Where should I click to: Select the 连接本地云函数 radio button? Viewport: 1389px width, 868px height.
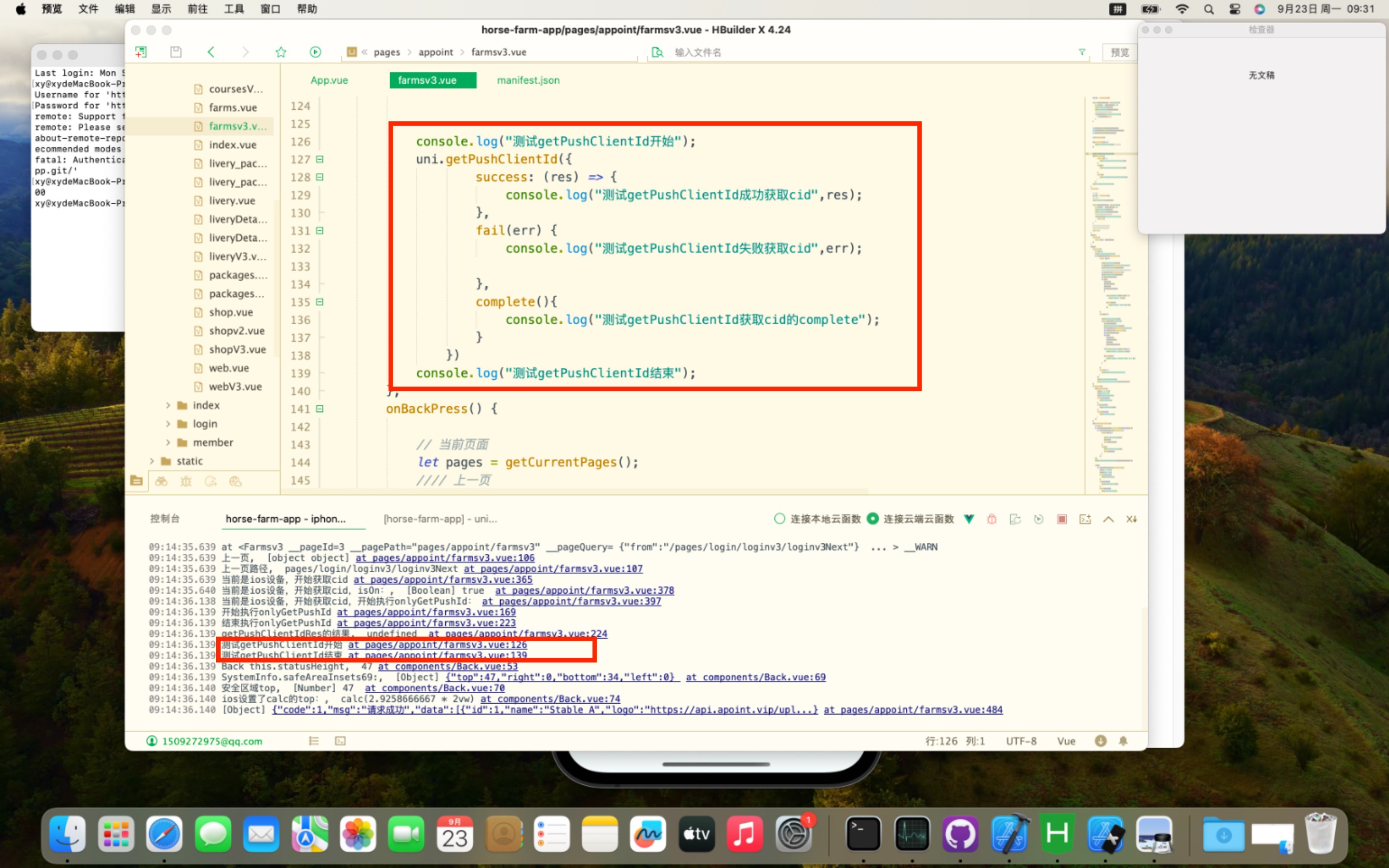point(779,519)
